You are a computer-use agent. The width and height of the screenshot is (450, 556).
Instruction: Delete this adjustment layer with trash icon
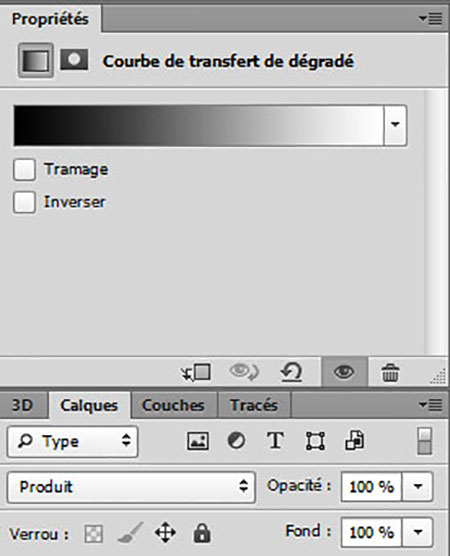click(x=390, y=373)
